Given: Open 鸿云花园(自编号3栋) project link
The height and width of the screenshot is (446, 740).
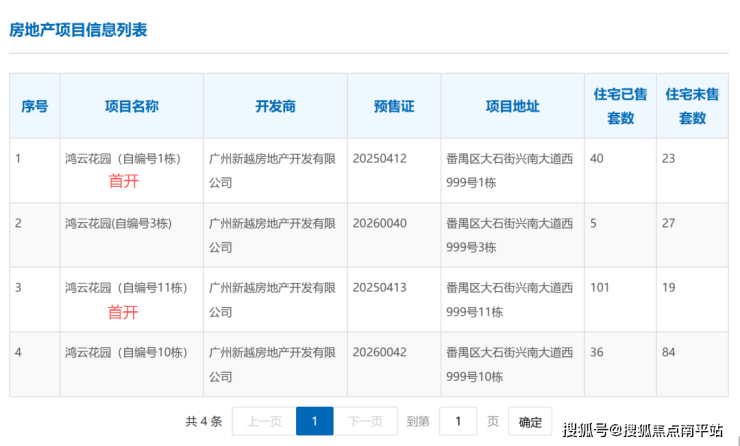Looking at the screenshot, I should pos(118,223).
